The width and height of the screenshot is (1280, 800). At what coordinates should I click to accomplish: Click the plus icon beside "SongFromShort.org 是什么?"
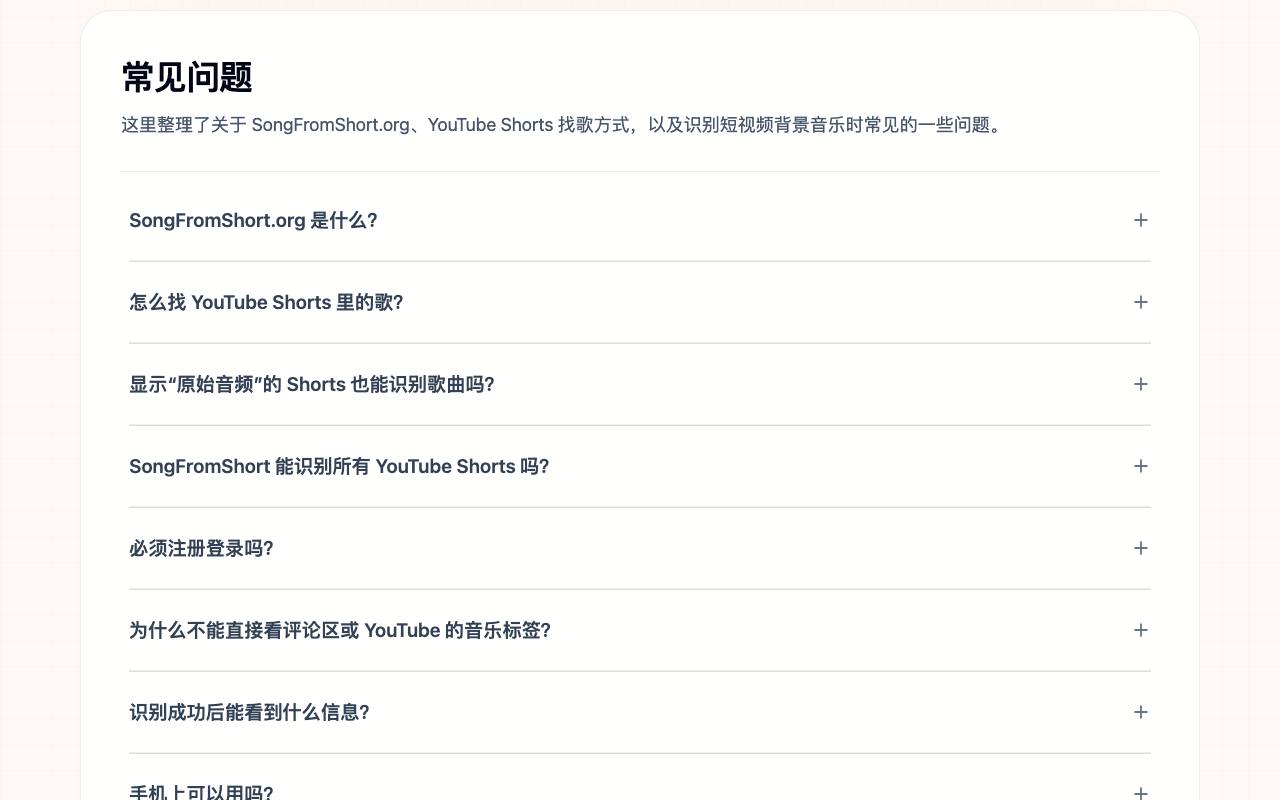pos(1141,220)
